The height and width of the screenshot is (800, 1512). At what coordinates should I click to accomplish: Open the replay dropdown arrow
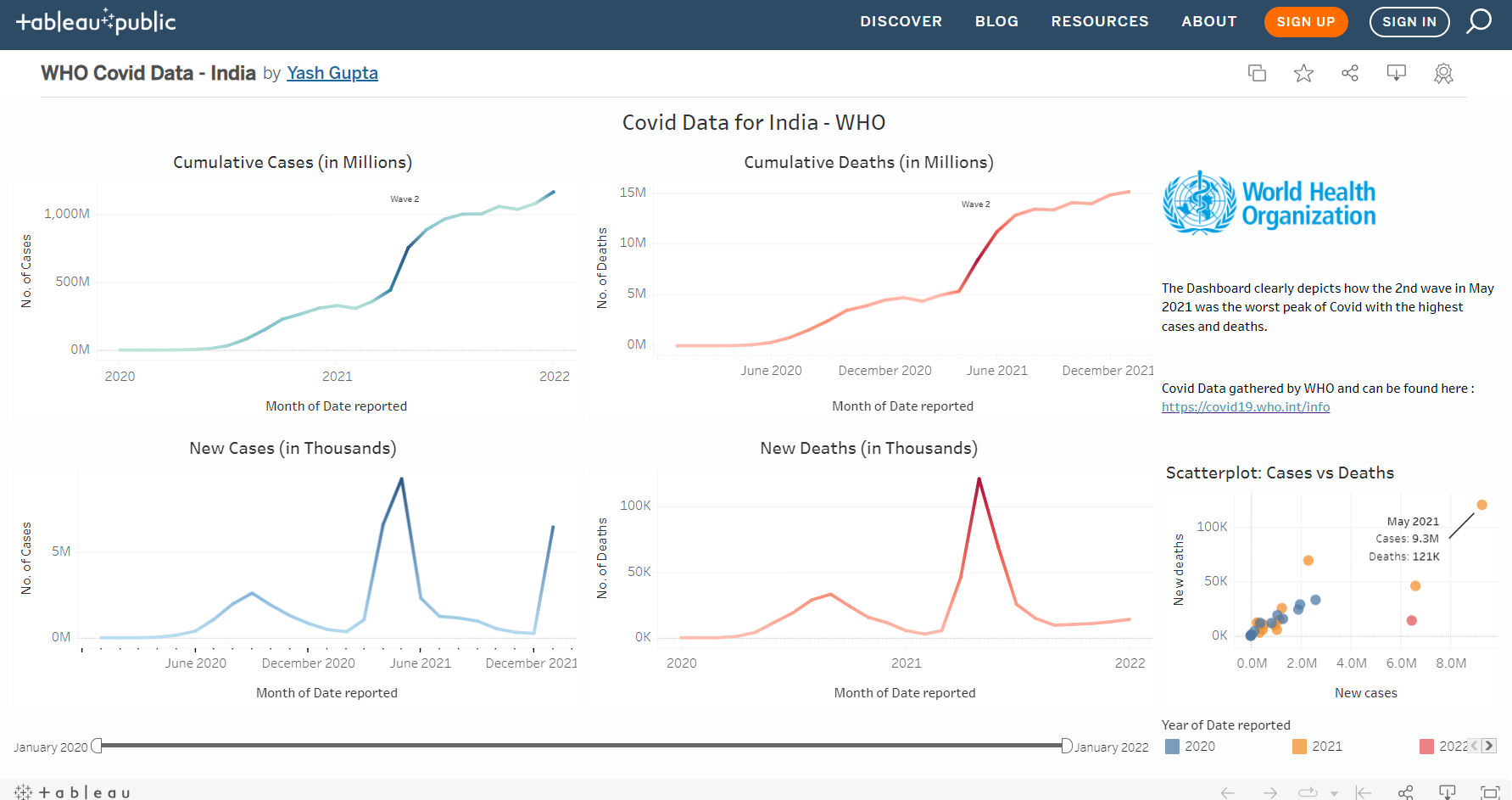(1335, 794)
